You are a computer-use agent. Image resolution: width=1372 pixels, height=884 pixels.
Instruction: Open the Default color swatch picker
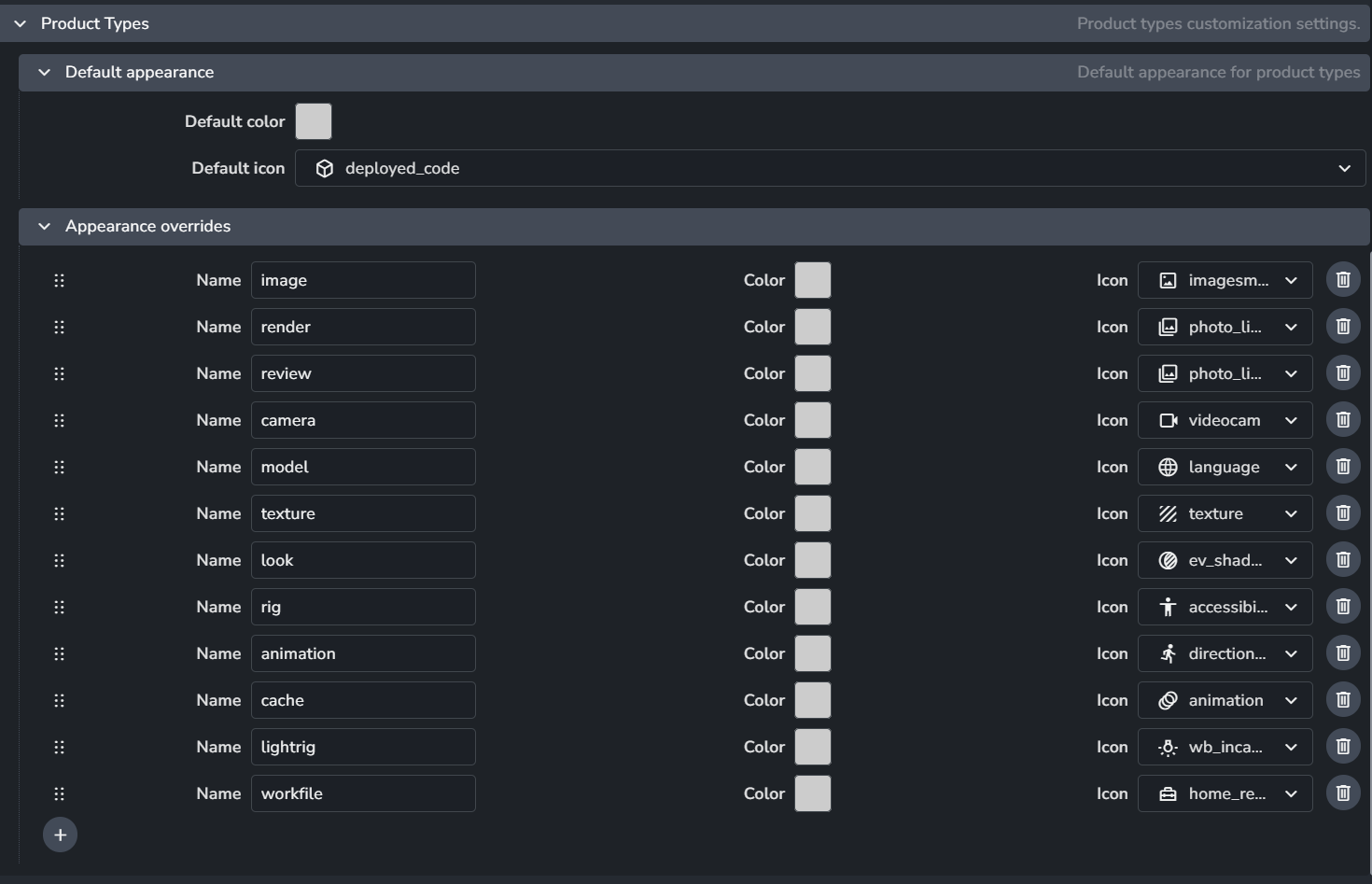pos(314,121)
